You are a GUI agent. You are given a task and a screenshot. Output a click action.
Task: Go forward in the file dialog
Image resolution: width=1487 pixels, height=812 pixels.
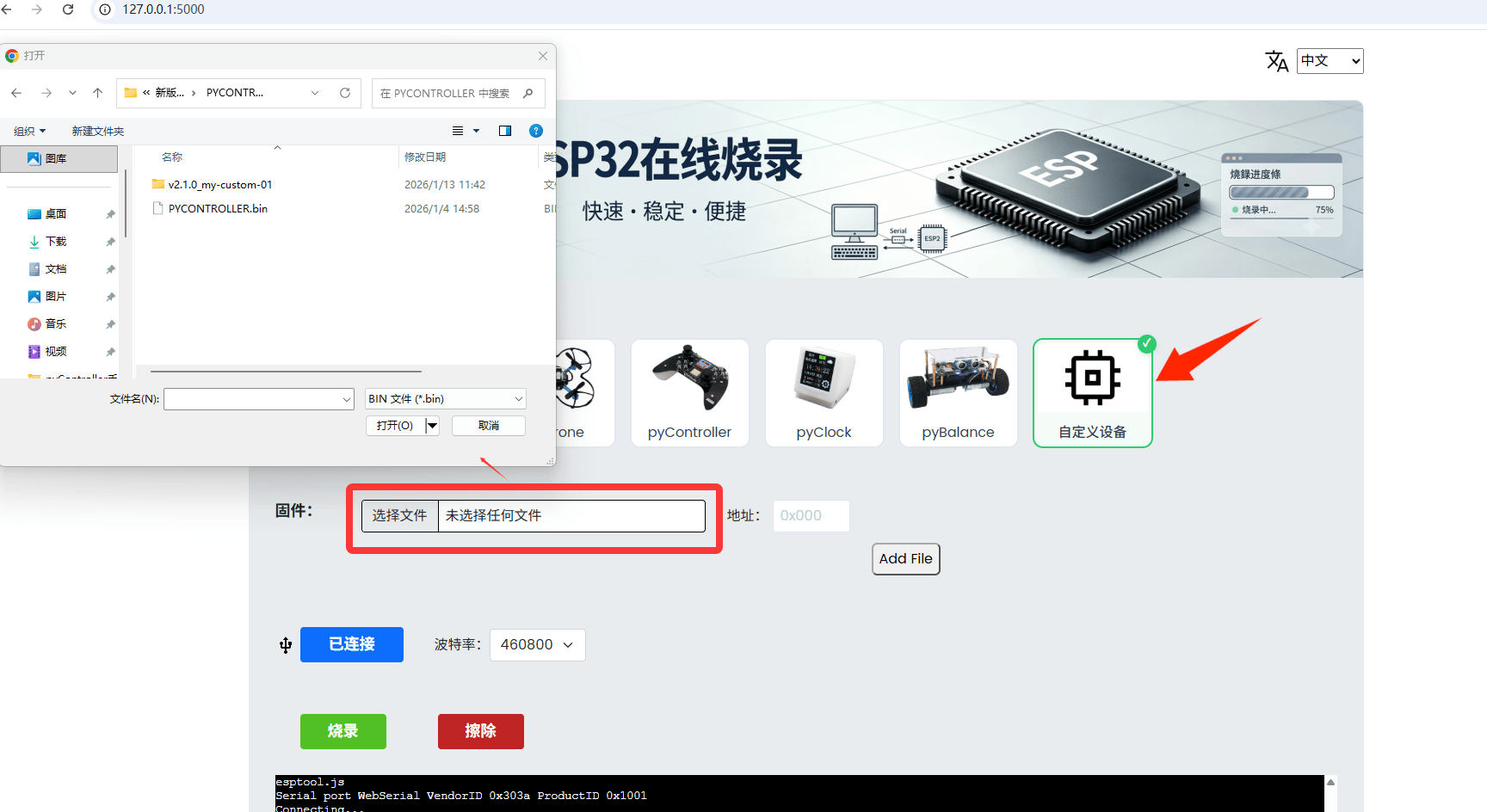[x=46, y=93]
